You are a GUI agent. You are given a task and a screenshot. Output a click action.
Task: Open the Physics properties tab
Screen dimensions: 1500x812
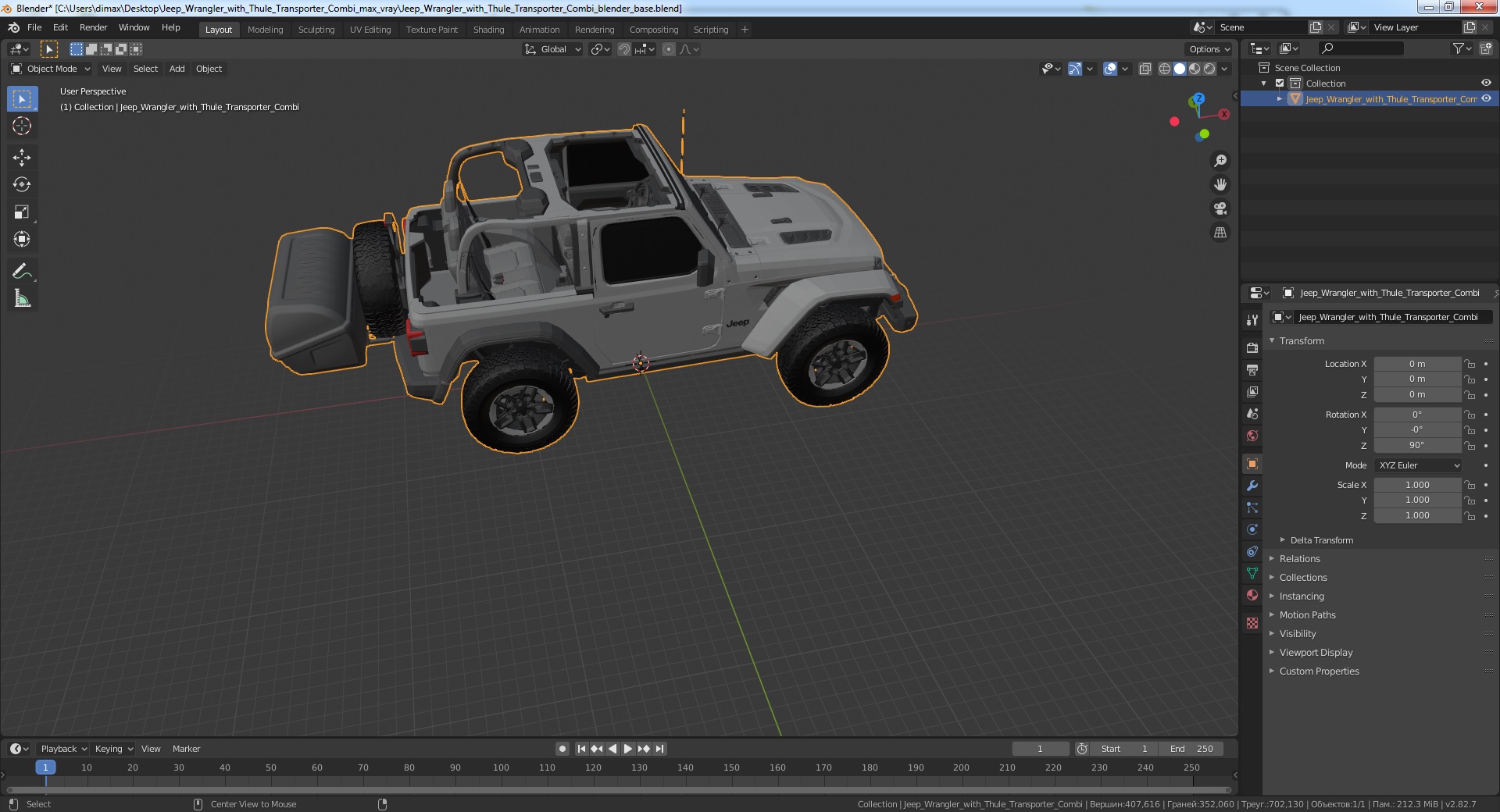click(1252, 529)
